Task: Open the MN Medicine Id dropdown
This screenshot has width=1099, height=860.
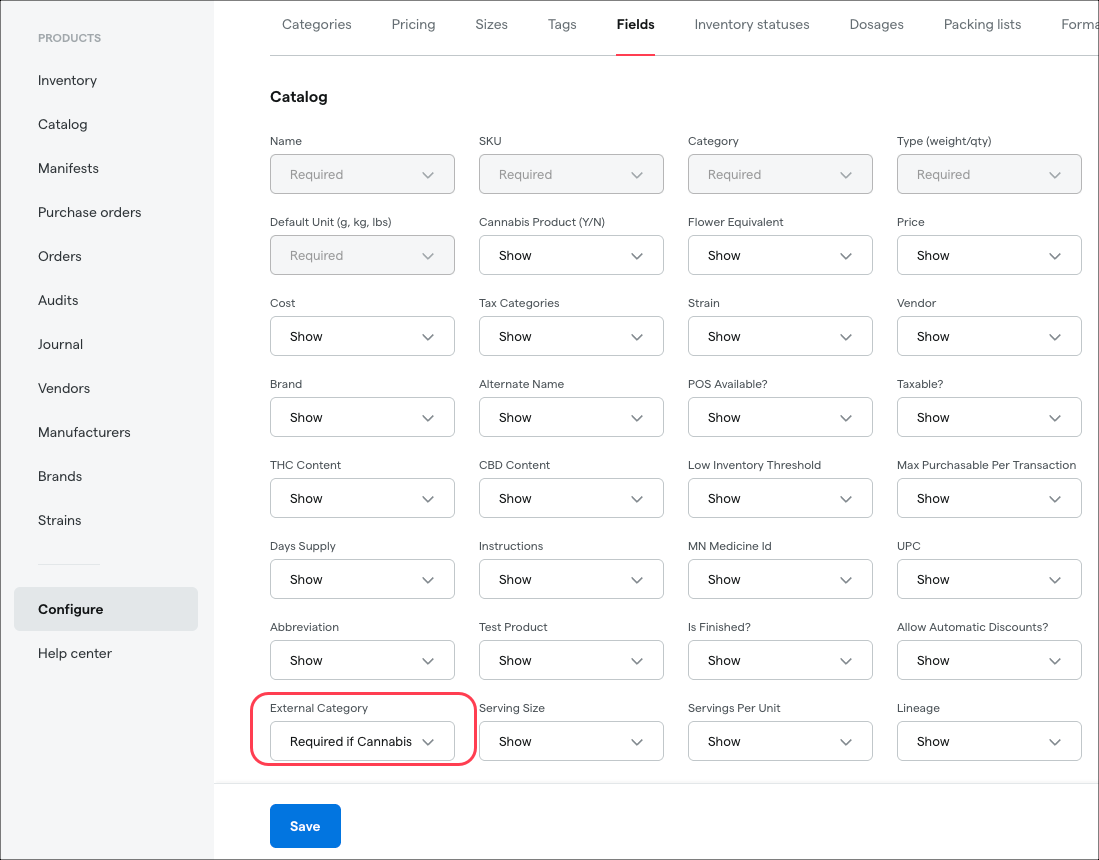Action: coord(780,580)
